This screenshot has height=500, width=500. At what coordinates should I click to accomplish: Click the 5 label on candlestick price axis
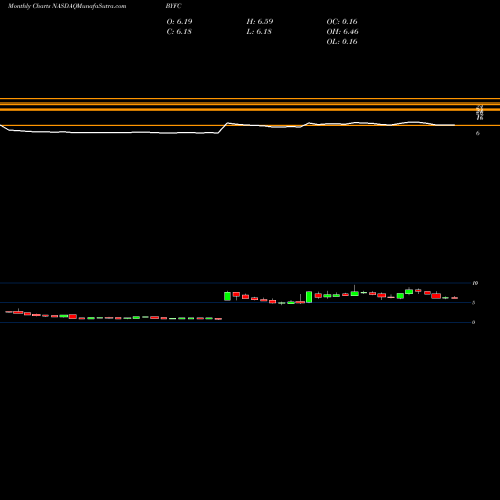473,303
